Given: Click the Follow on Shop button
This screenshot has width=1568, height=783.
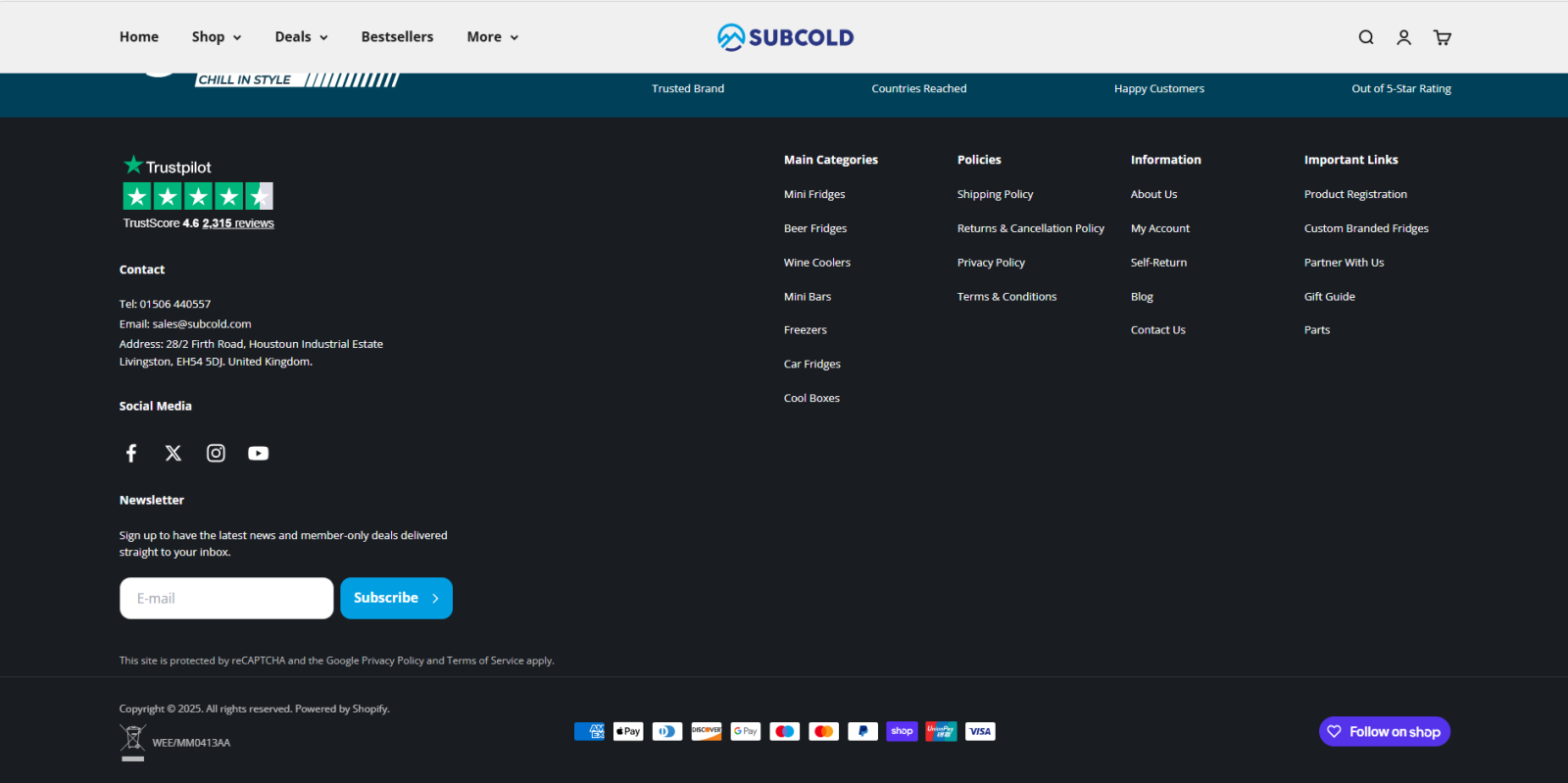Looking at the screenshot, I should [1384, 731].
